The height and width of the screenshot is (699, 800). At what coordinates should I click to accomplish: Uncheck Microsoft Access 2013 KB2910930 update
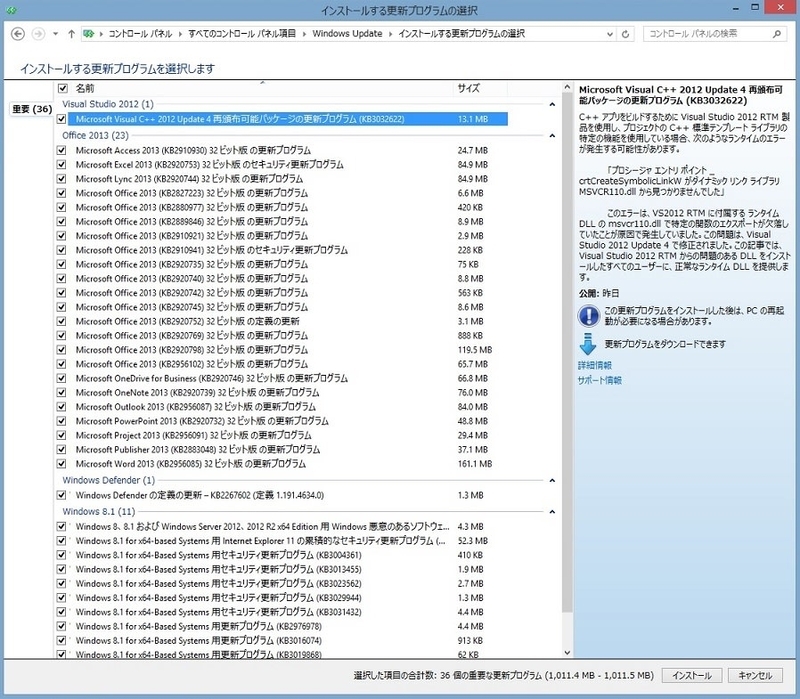(x=62, y=151)
